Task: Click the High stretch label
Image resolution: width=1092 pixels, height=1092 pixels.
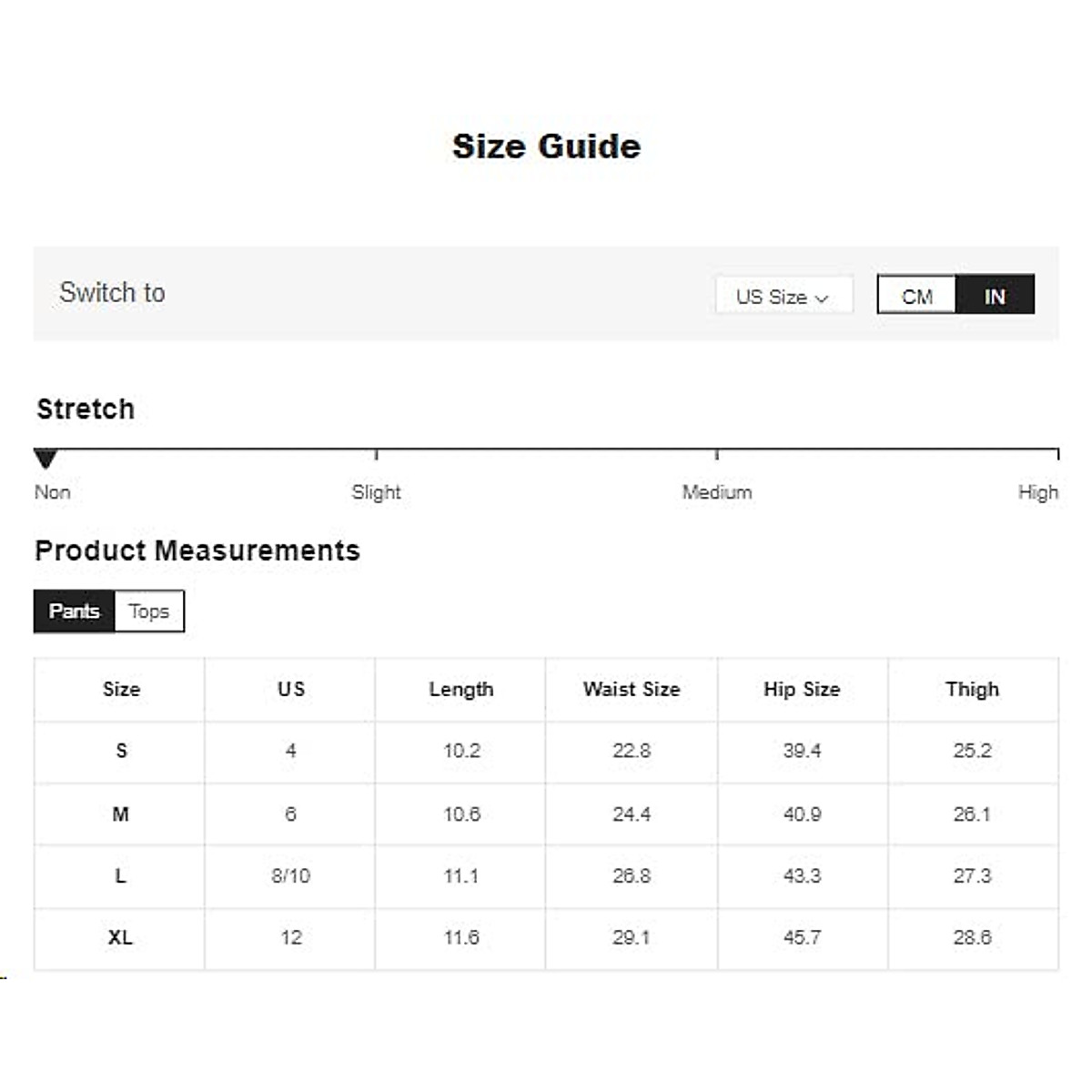Action: 1037,492
